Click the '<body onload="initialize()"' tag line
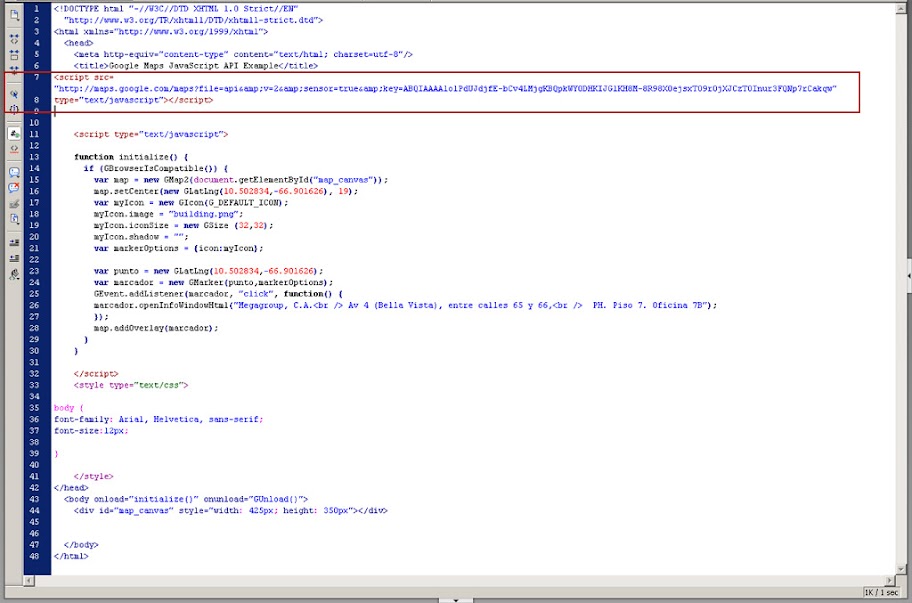This screenshot has height=603, width=912. [186, 499]
